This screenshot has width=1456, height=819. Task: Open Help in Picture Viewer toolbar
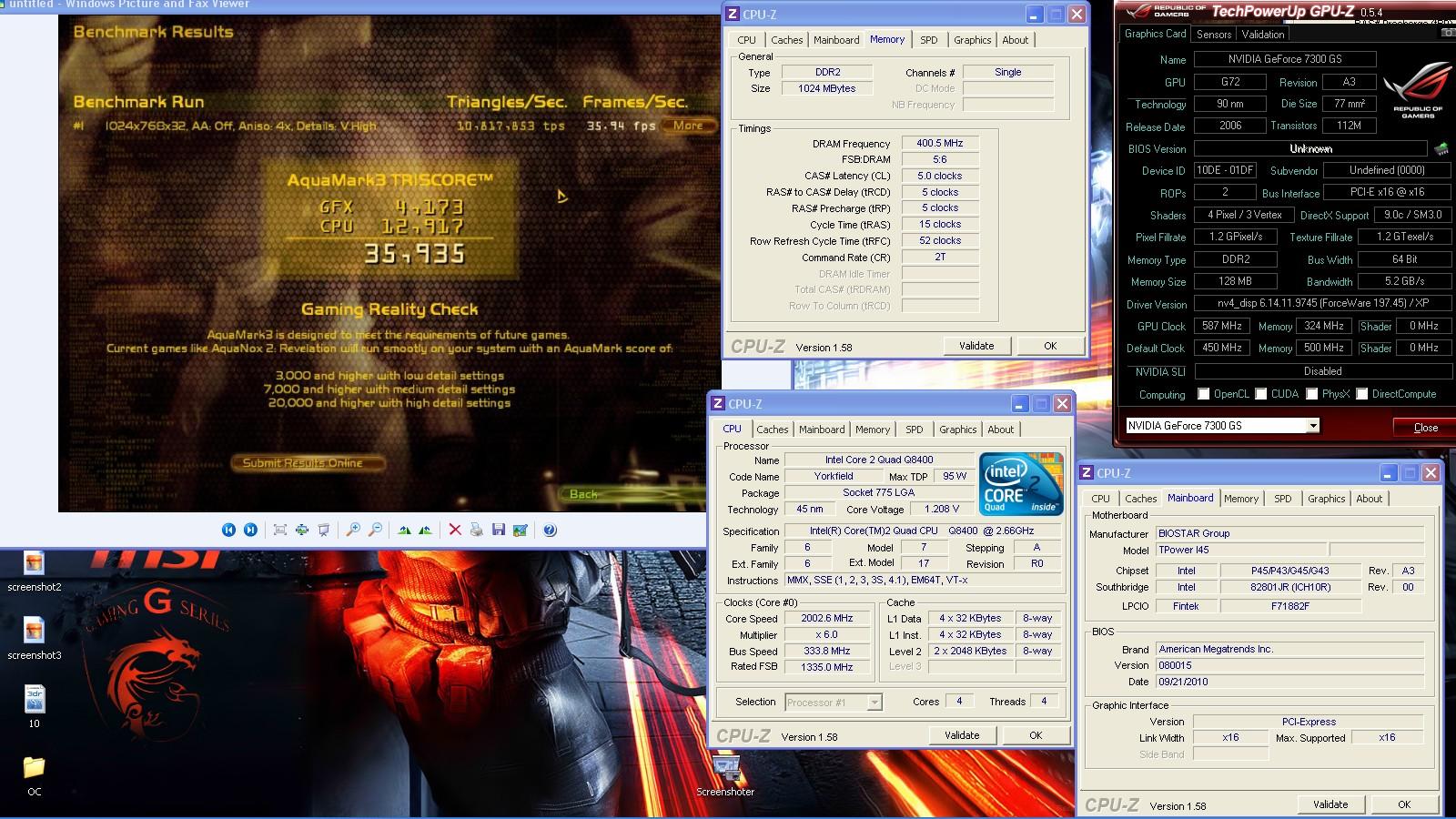click(550, 530)
